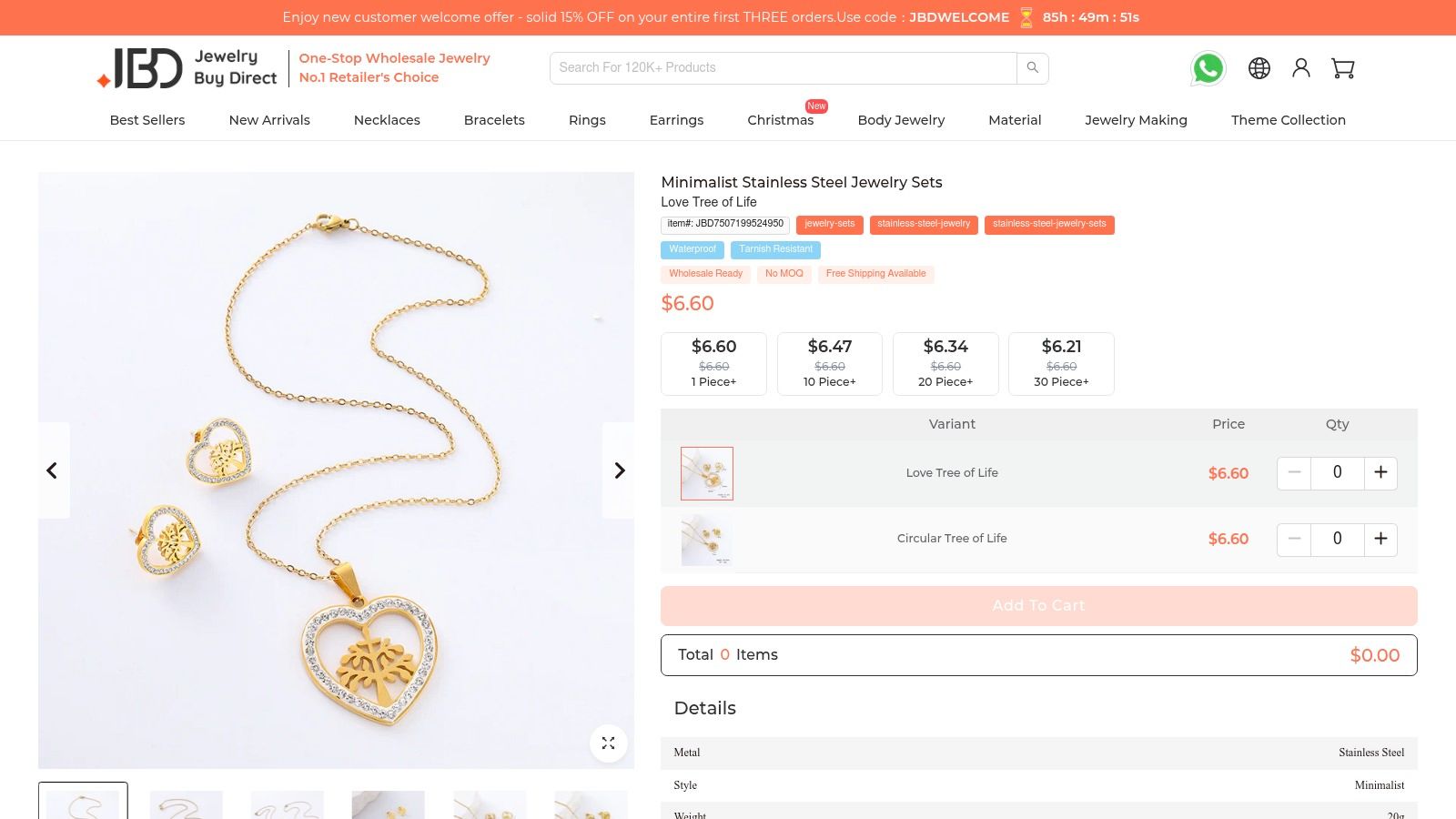This screenshot has width=1456, height=819.
Task: Click the hourglass icon in the offer banner
Action: (1026, 16)
